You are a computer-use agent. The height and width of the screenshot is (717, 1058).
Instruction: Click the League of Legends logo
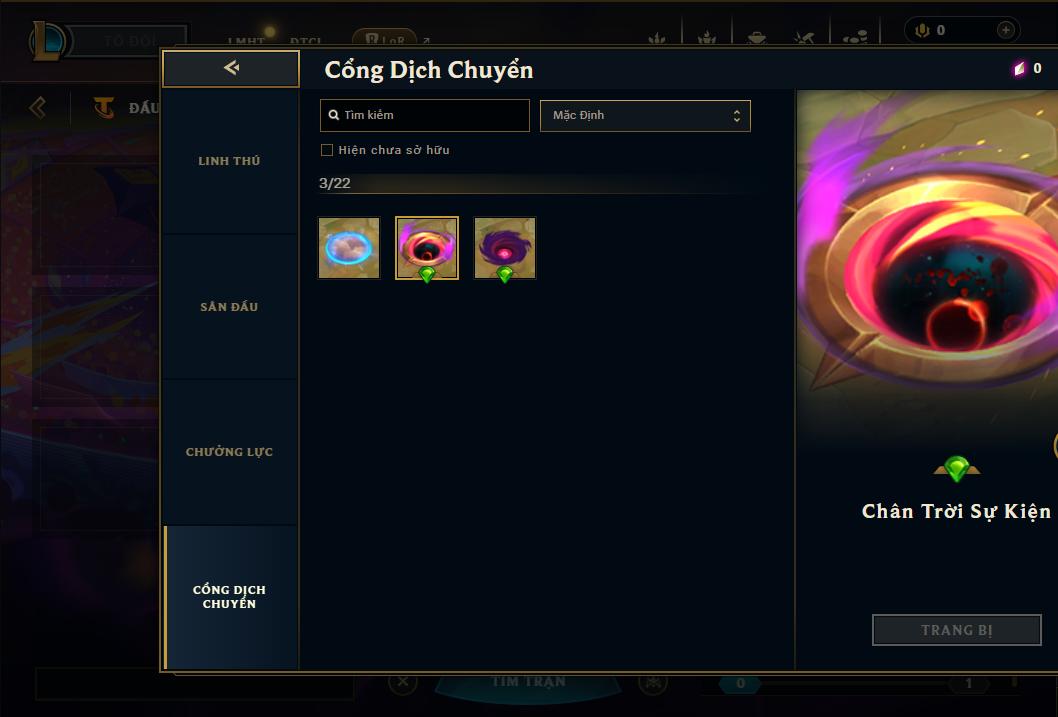tap(47, 40)
